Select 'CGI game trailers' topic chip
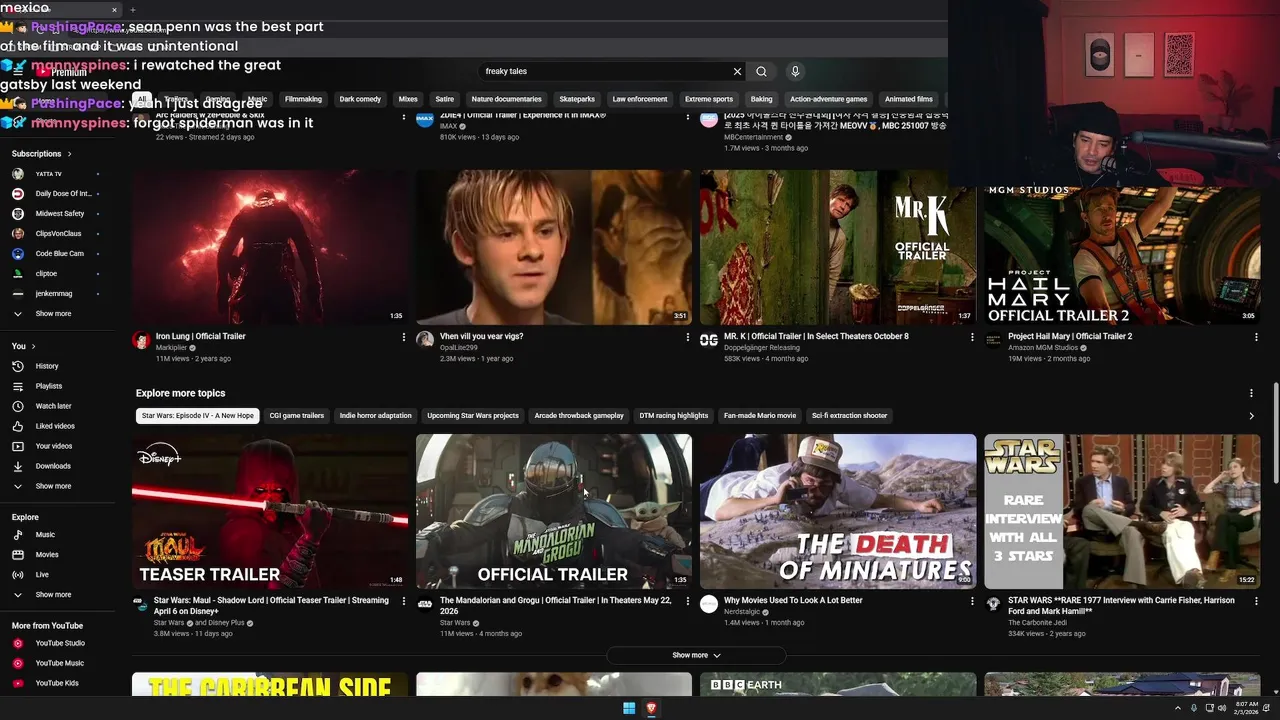This screenshot has width=1280, height=720. coord(297,415)
